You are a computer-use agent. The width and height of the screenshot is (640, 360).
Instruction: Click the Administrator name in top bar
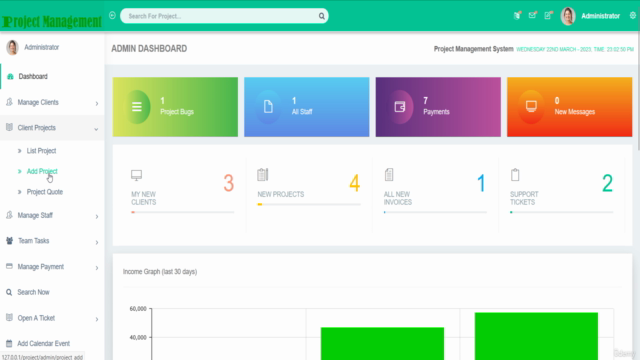click(600, 16)
